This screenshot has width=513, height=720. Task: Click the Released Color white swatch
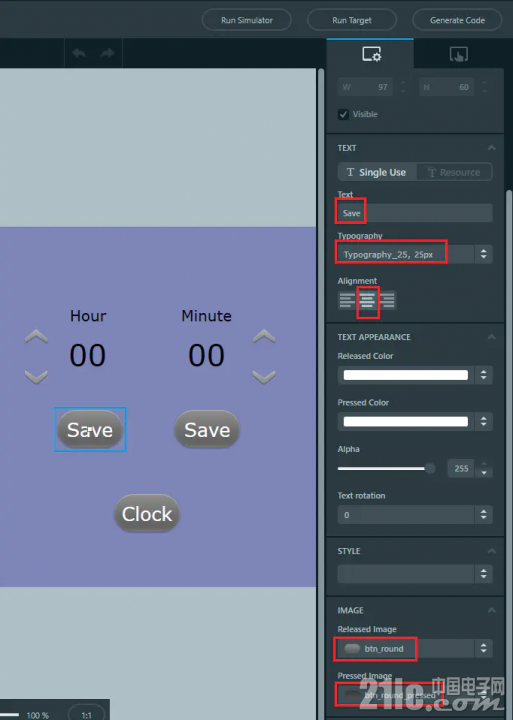[x=406, y=375]
